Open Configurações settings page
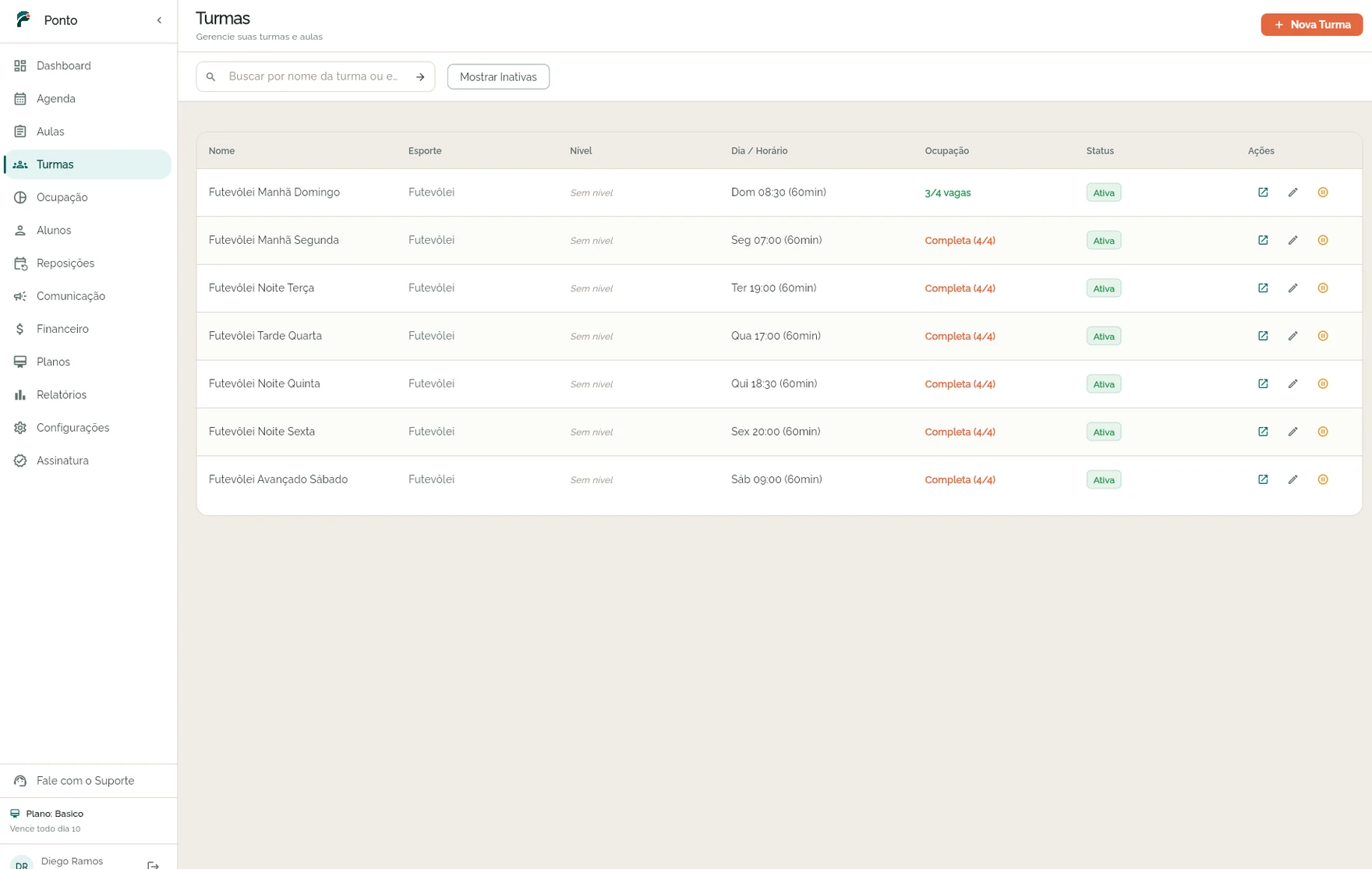 (88, 428)
